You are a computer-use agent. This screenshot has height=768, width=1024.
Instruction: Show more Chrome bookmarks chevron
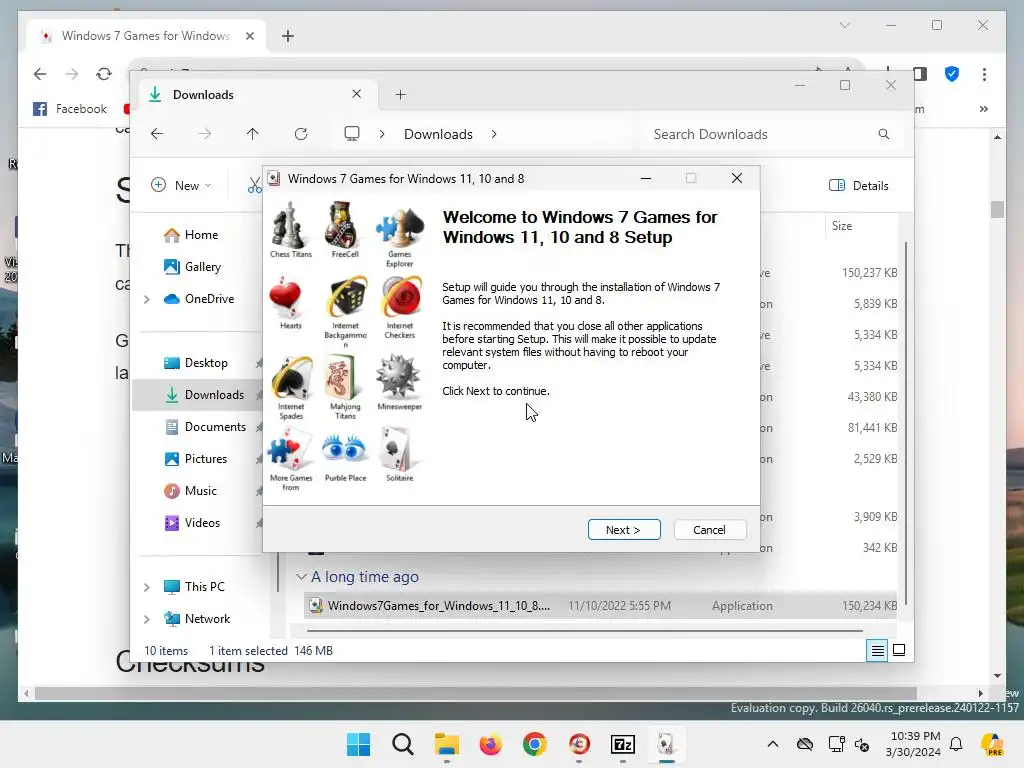[x=984, y=109]
